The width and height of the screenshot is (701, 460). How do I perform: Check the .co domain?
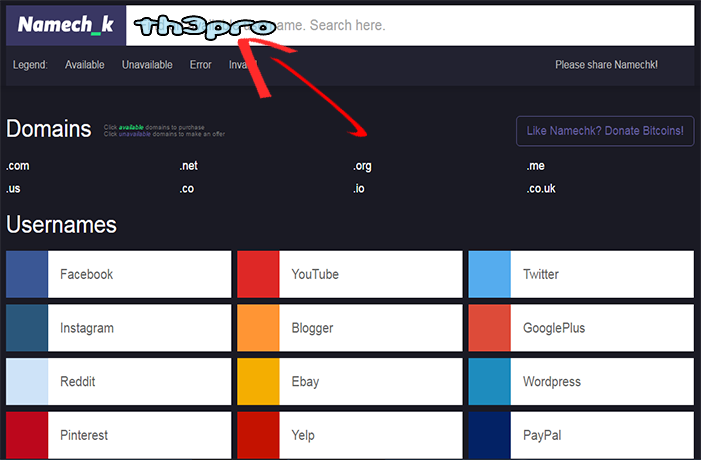(187, 189)
